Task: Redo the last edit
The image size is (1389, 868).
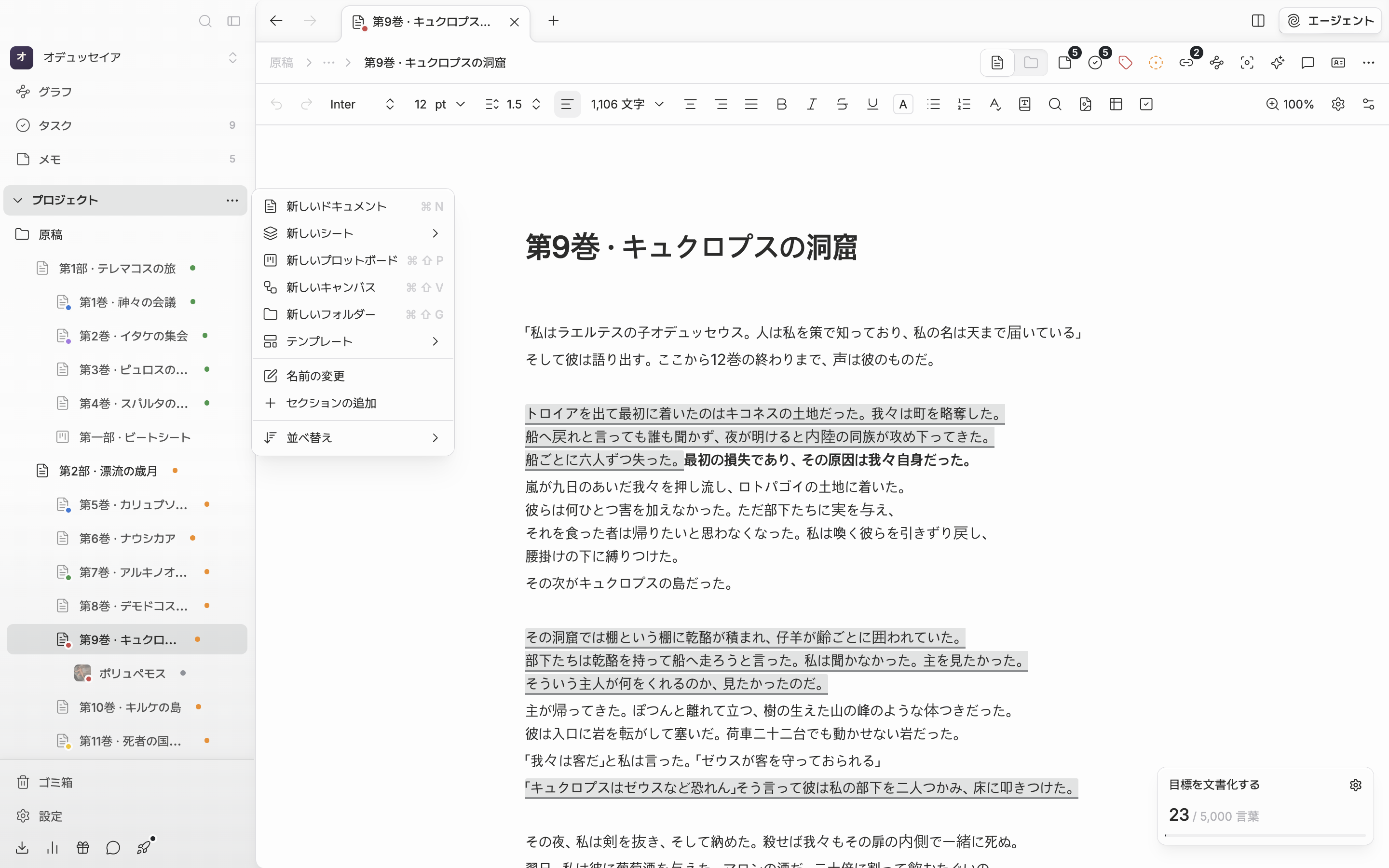Action: click(x=307, y=104)
